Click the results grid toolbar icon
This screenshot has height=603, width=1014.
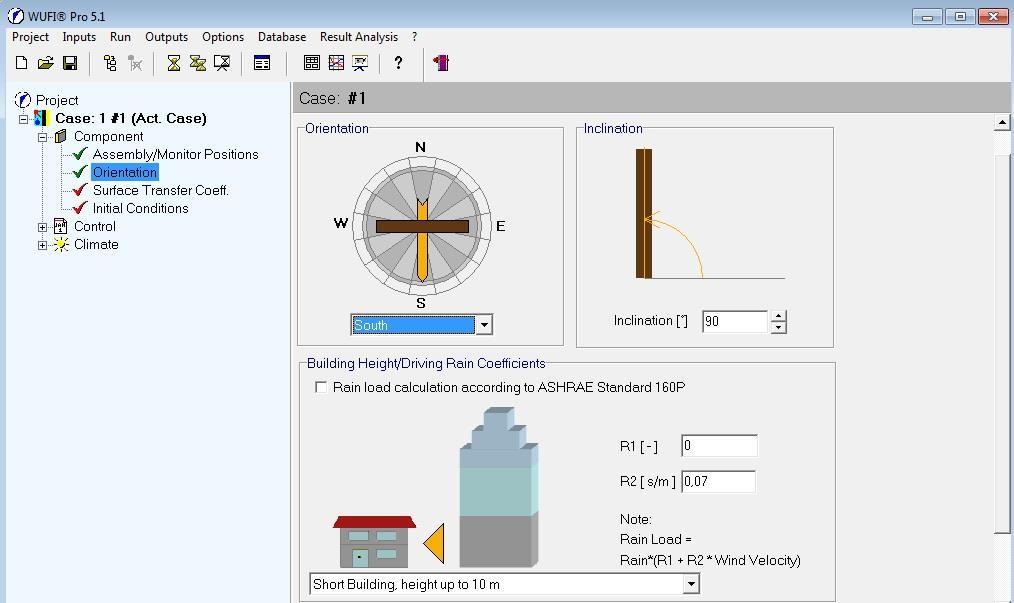[x=312, y=63]
